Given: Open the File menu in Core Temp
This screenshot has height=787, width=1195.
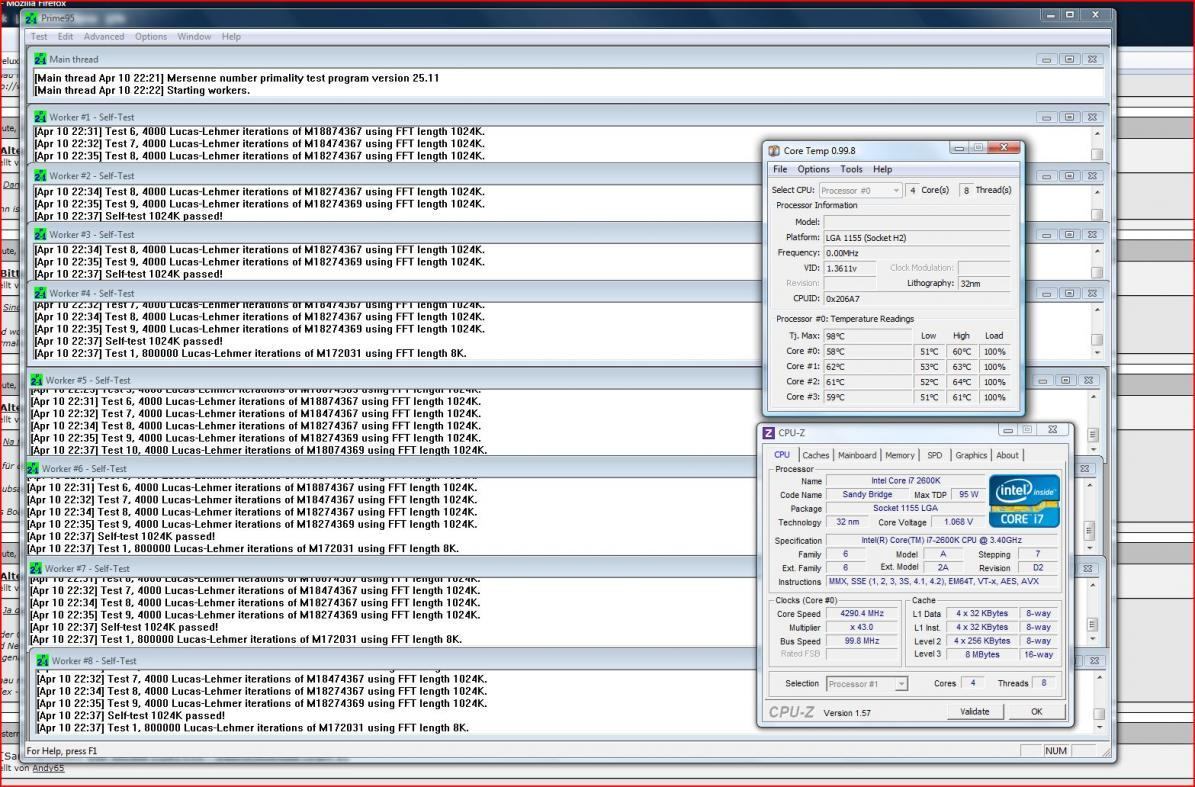Looking at the screenshot, I should pos(780,169).
